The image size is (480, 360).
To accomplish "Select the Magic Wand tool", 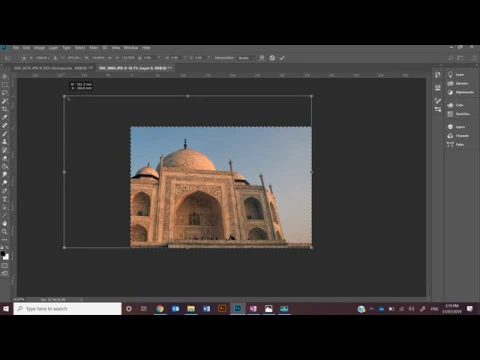I will (5, 101).
